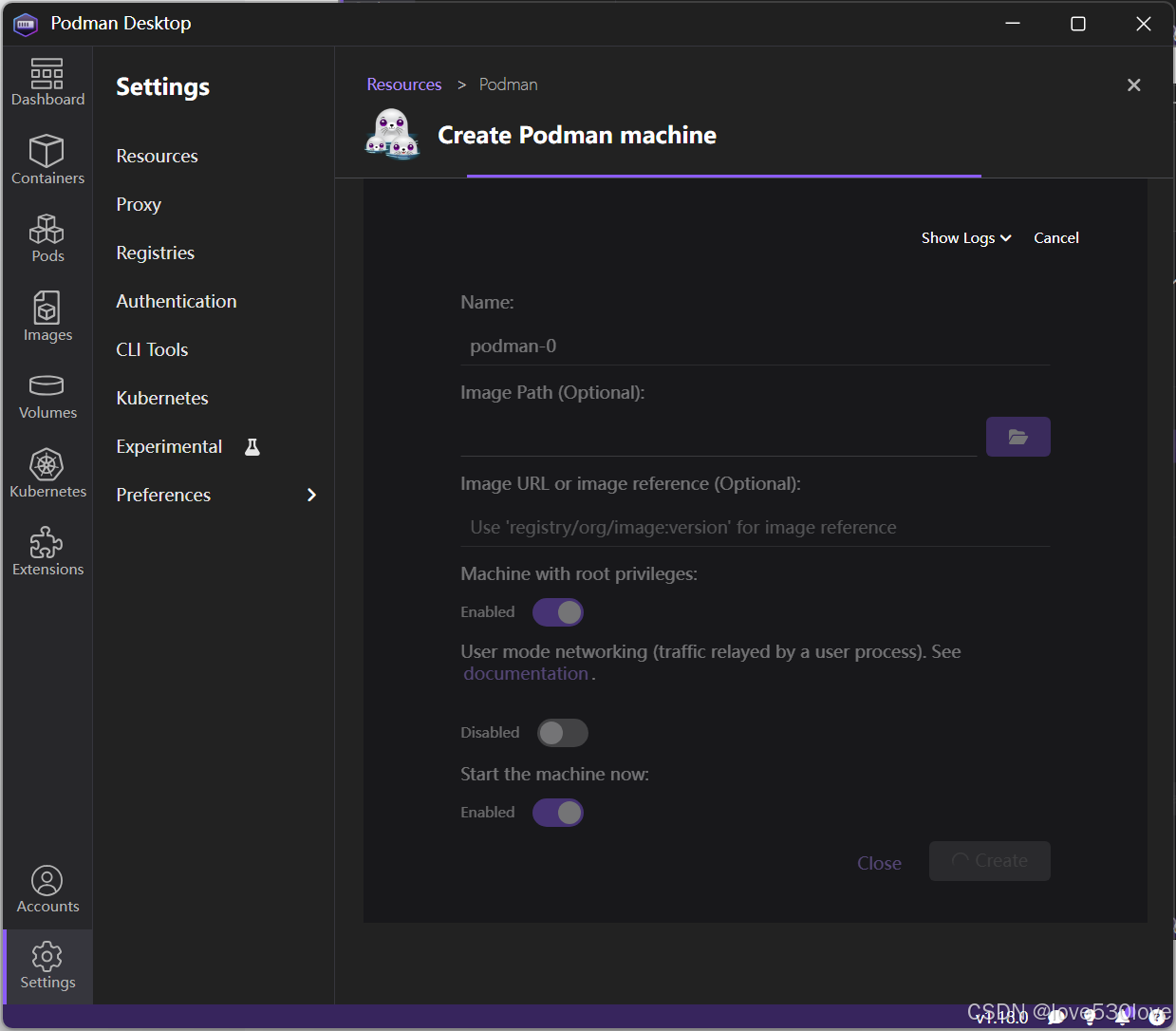Toggle Start the machine now switch
1176x1031 pixels.
(558, 813)
